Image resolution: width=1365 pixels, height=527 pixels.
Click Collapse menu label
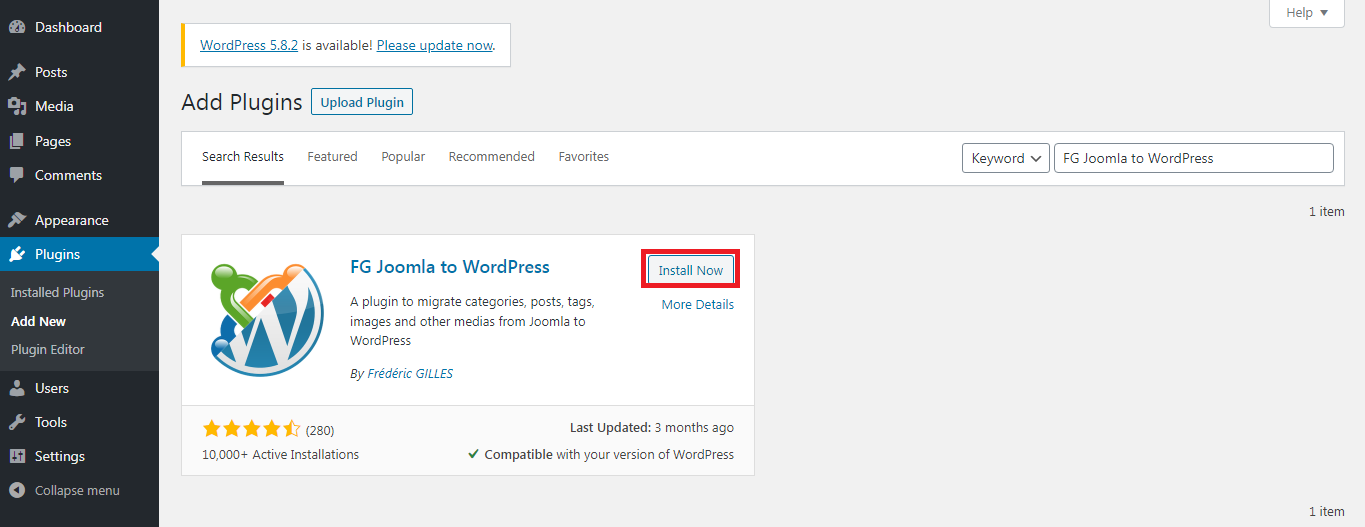click(x=77, y=490)
